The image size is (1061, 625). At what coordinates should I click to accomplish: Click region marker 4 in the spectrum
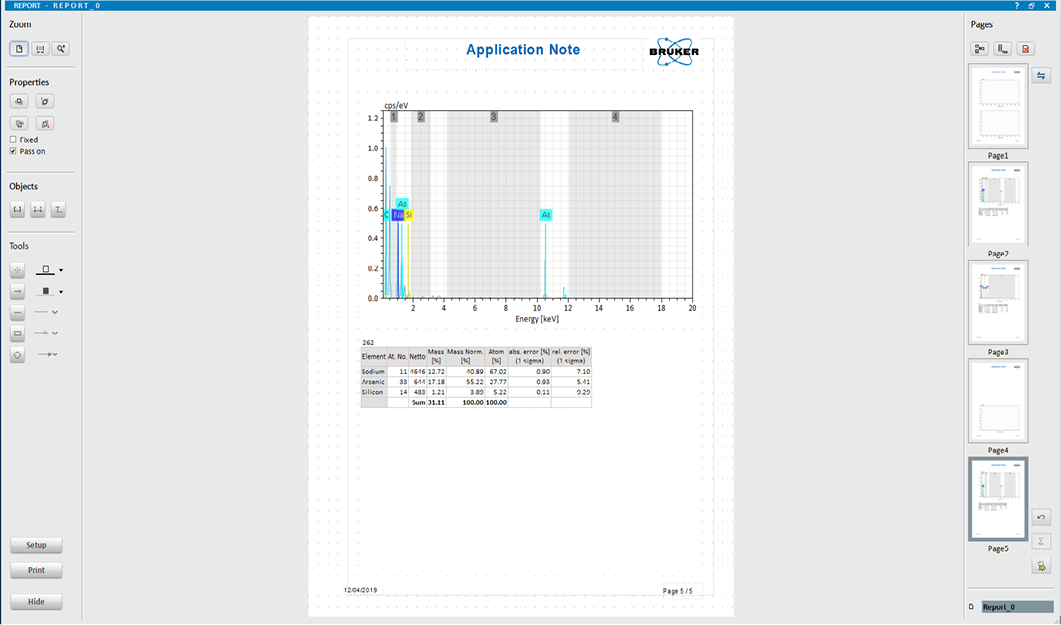click(615, 117)
